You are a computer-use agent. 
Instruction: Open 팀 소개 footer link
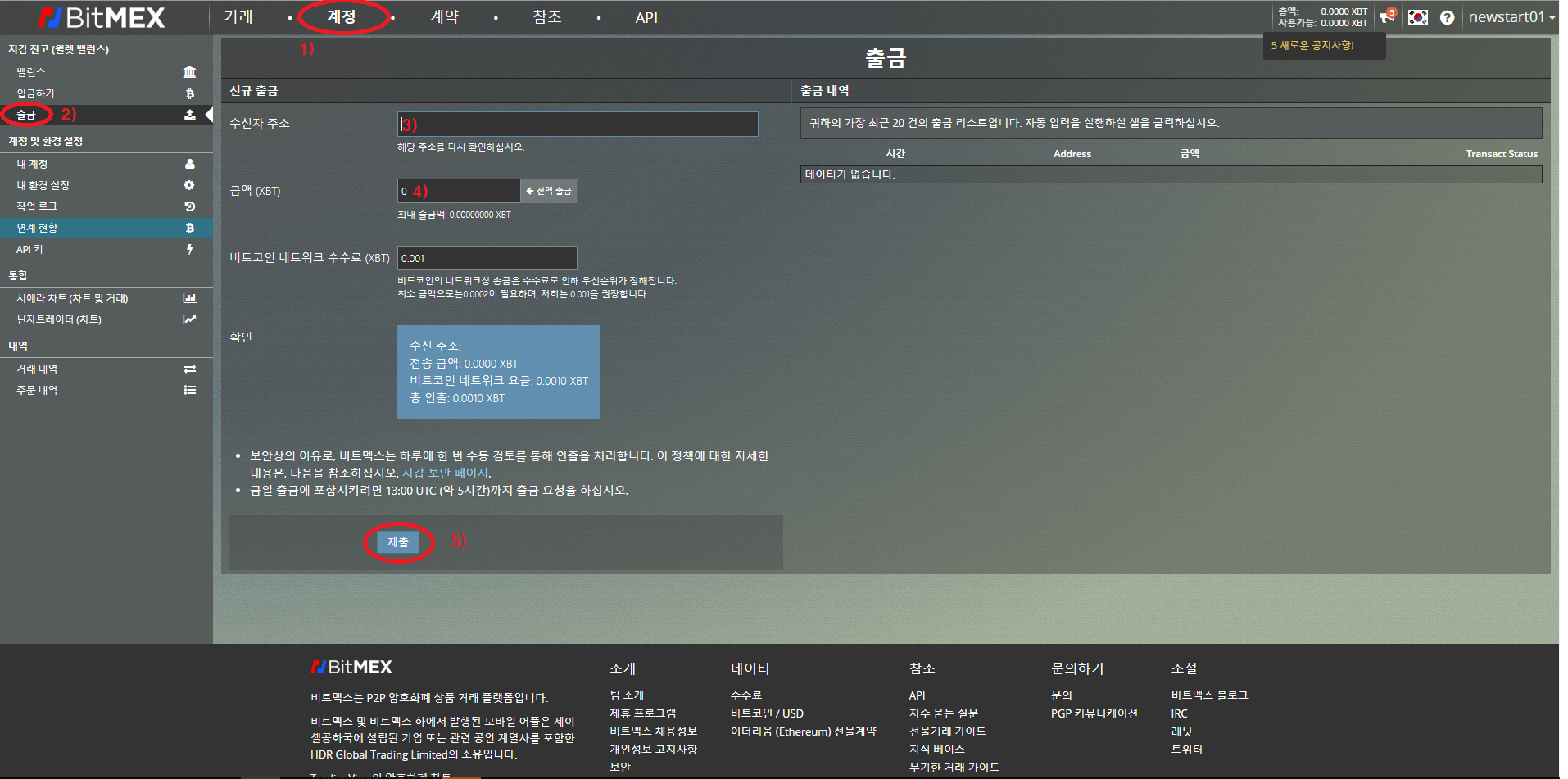[627, 695]
